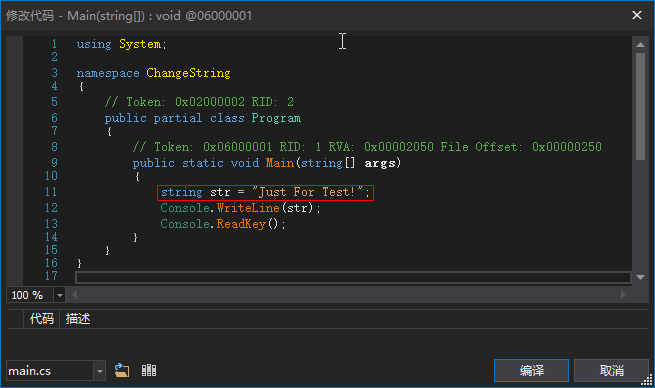655x388 pixels.
Task: Click the scrollbar up arrow
Action: click(640, 44)
